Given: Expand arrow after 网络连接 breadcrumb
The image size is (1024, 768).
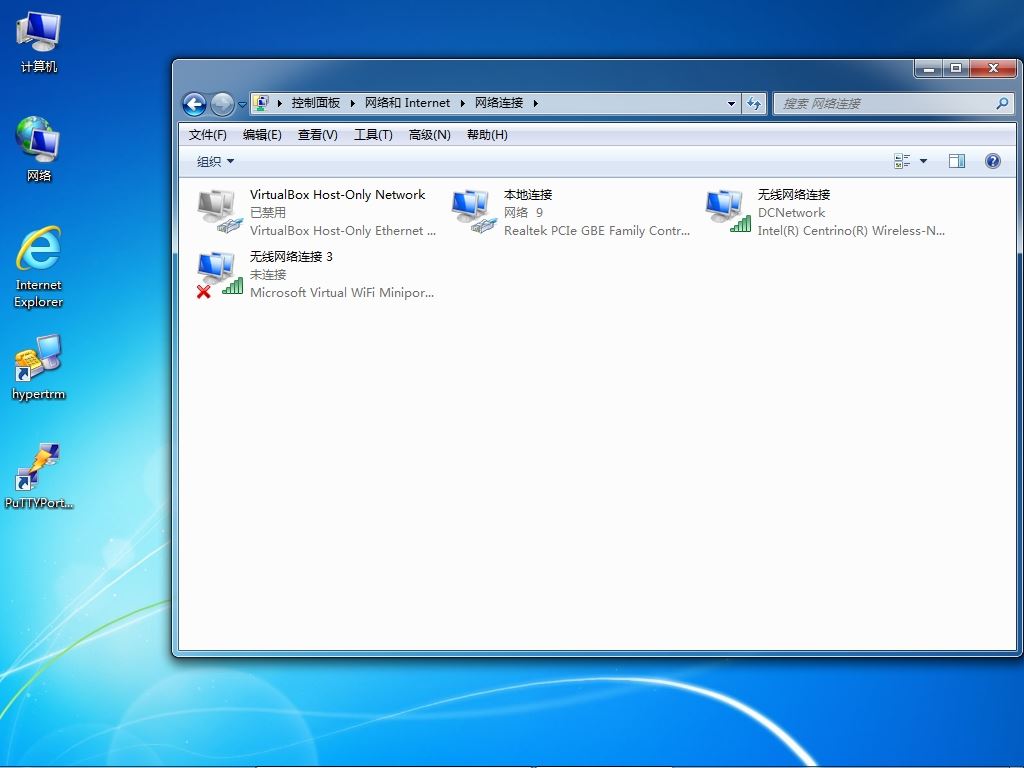Looking at the screenshot, I should [x=536, y=103].
